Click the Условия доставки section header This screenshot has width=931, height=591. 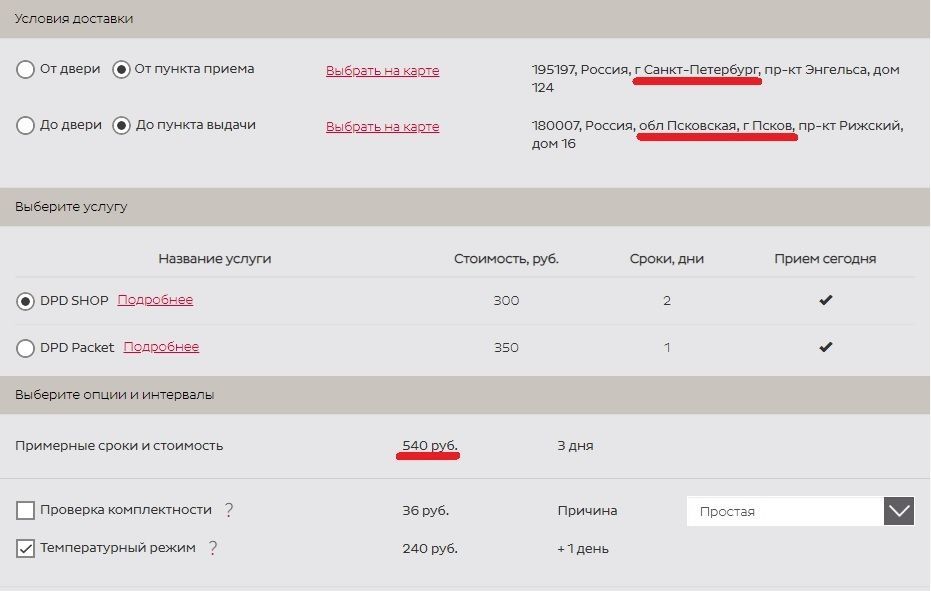(x=74, y=19)
